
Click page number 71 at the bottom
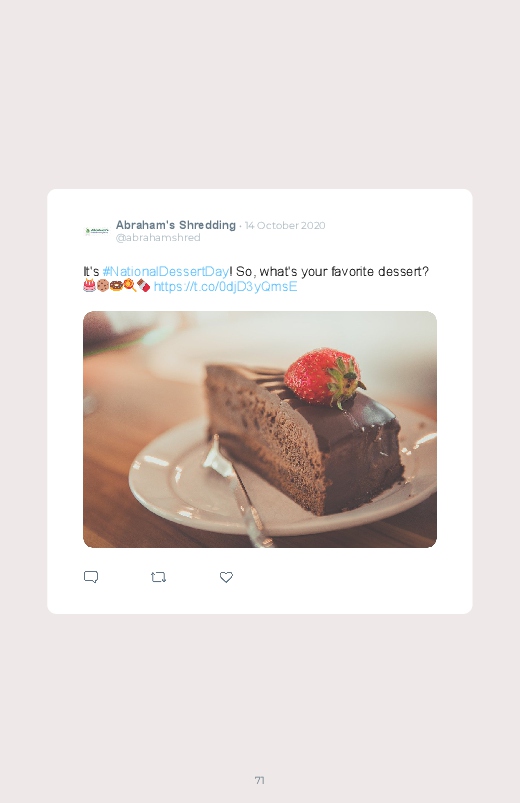[x=260, y=780]
